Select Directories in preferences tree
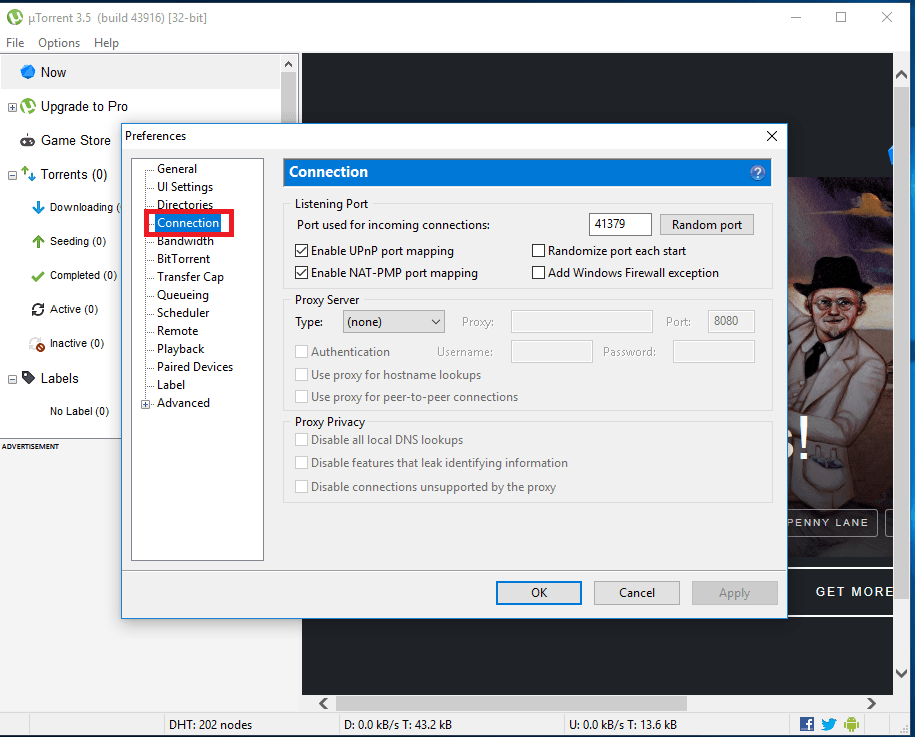Screen dimensions: 915x737 [x=185, y=205]
